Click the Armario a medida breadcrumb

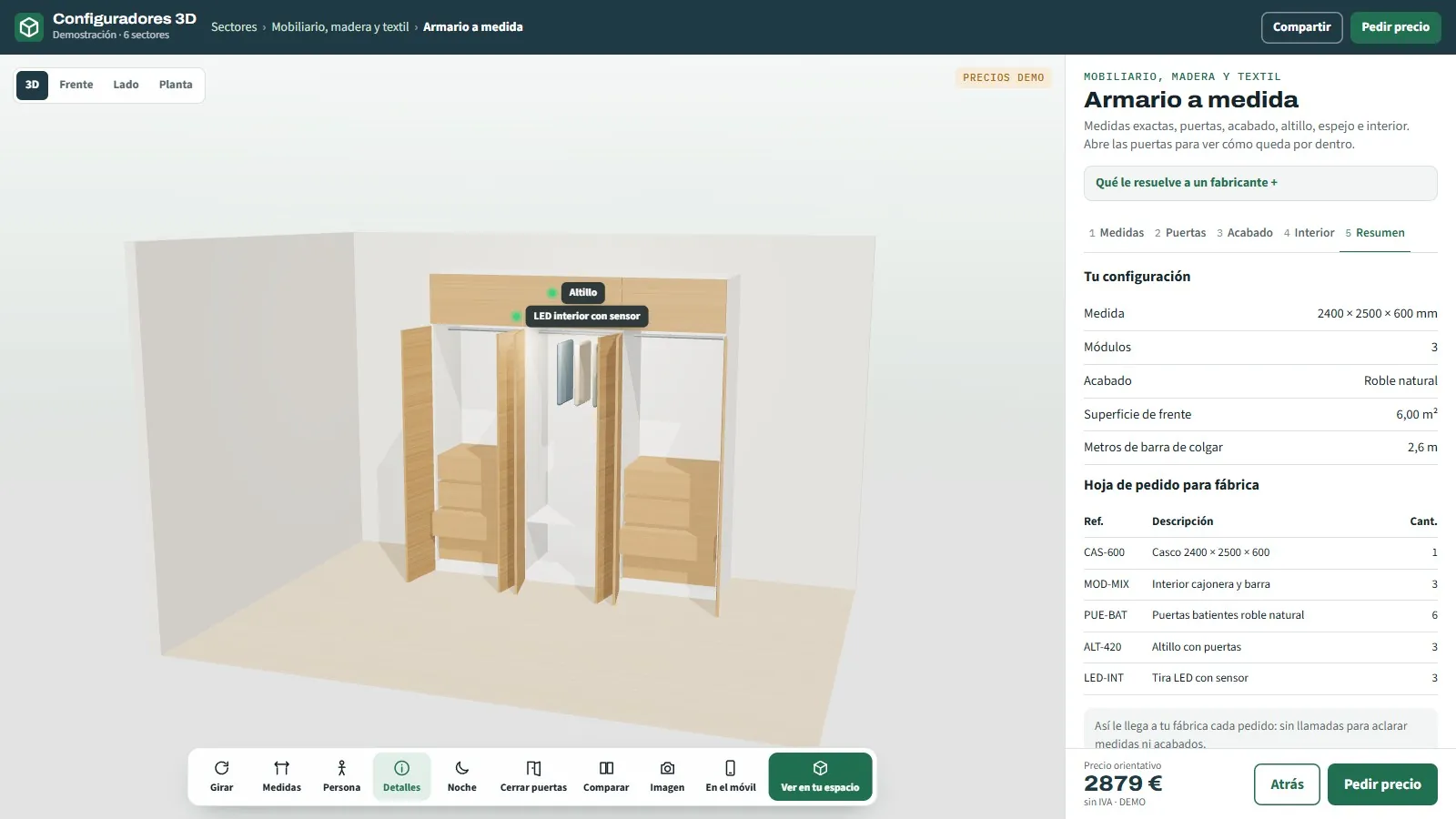coord(473,27)
